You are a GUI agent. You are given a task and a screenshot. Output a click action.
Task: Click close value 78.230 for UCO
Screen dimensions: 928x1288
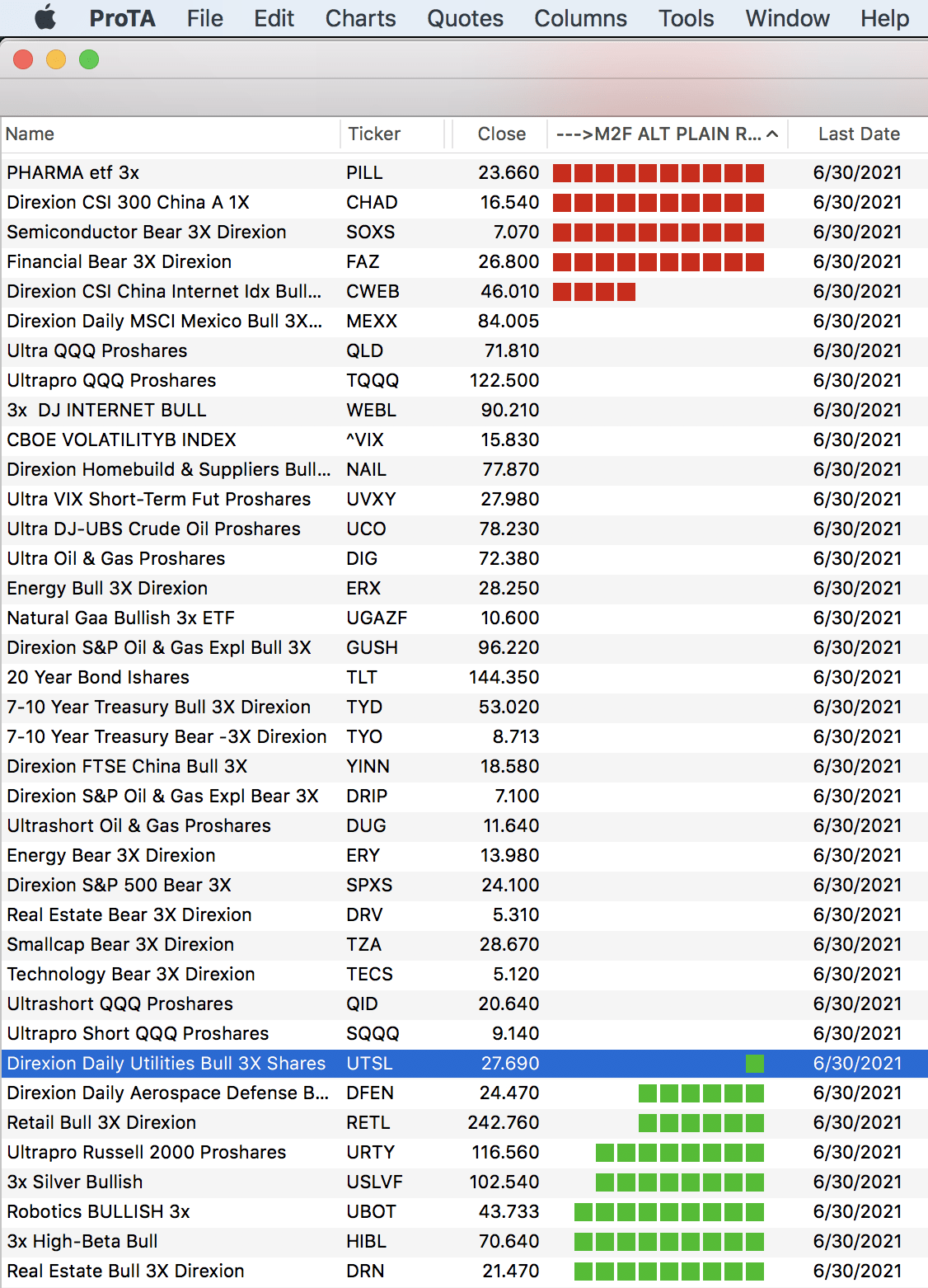(x=509, y=529)
